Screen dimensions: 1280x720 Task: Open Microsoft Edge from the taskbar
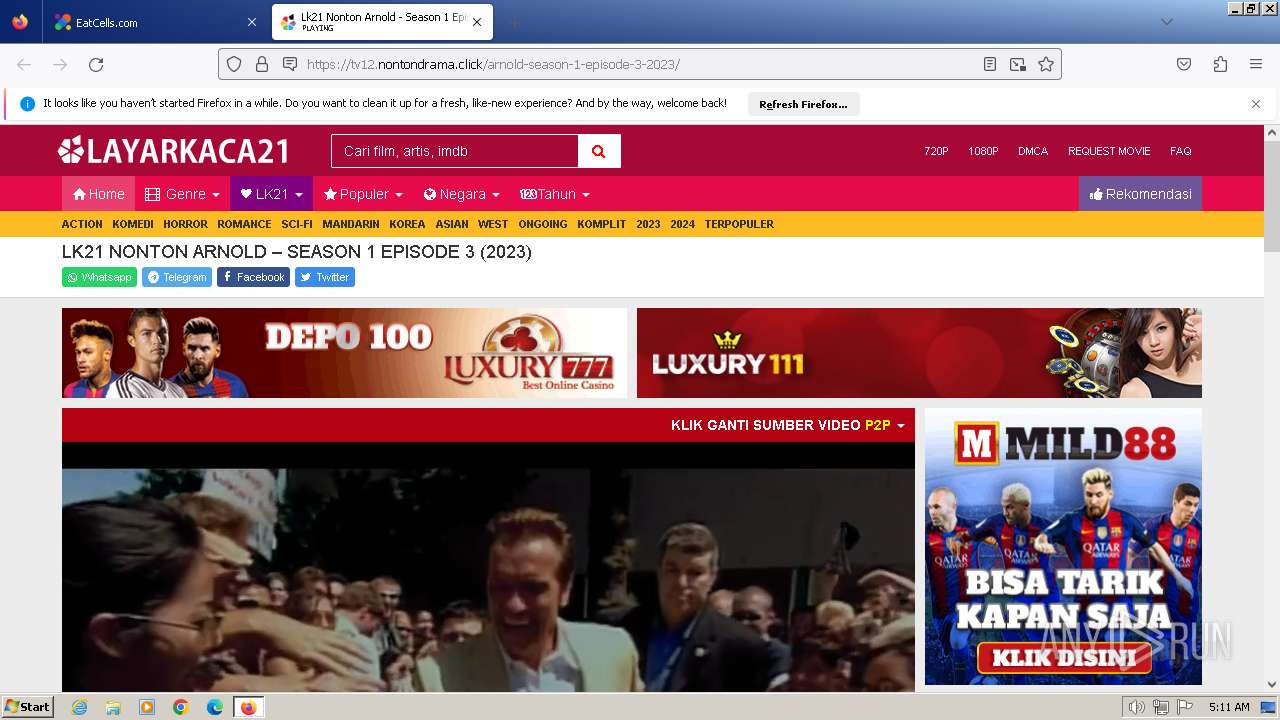215,707
